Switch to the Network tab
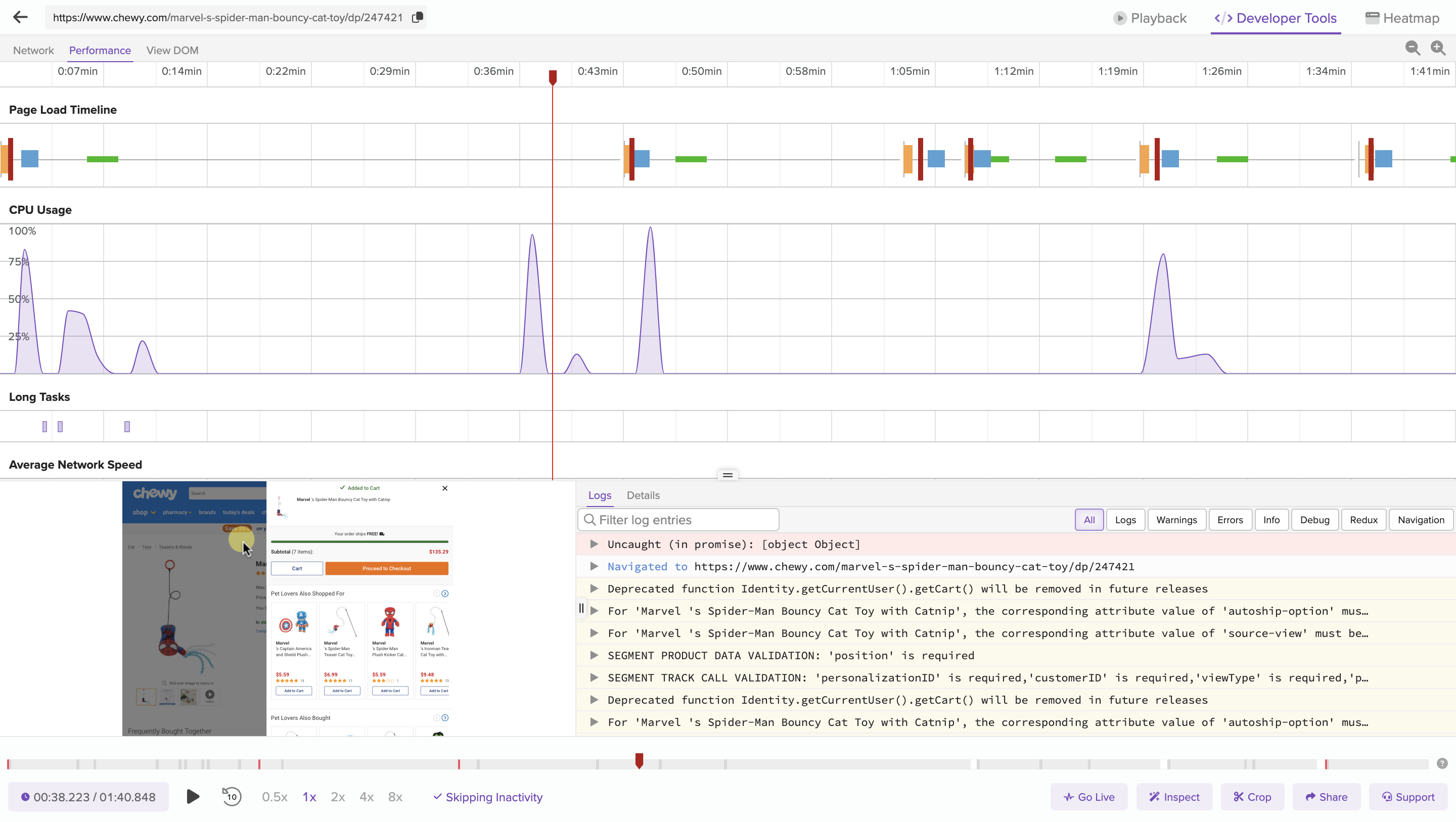 coord(33,51)
